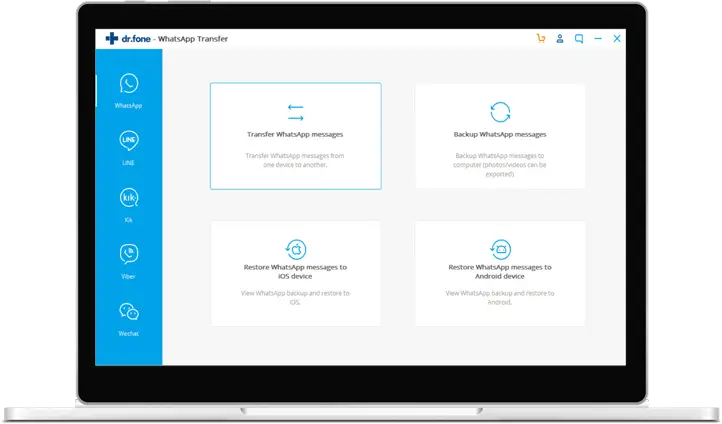Select 'Transfer WhatsApp messages' title
This screenshot has width=722, height=424.
(295, 134)
